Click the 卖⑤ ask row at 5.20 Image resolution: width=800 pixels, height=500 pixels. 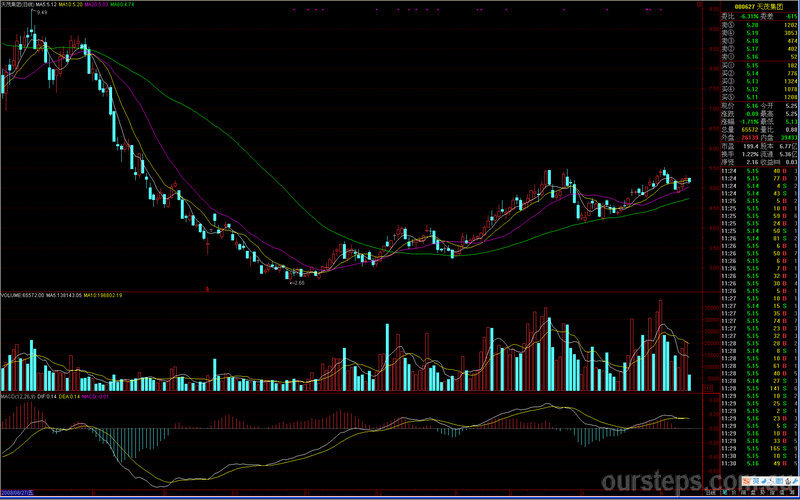tap(759, 24)
